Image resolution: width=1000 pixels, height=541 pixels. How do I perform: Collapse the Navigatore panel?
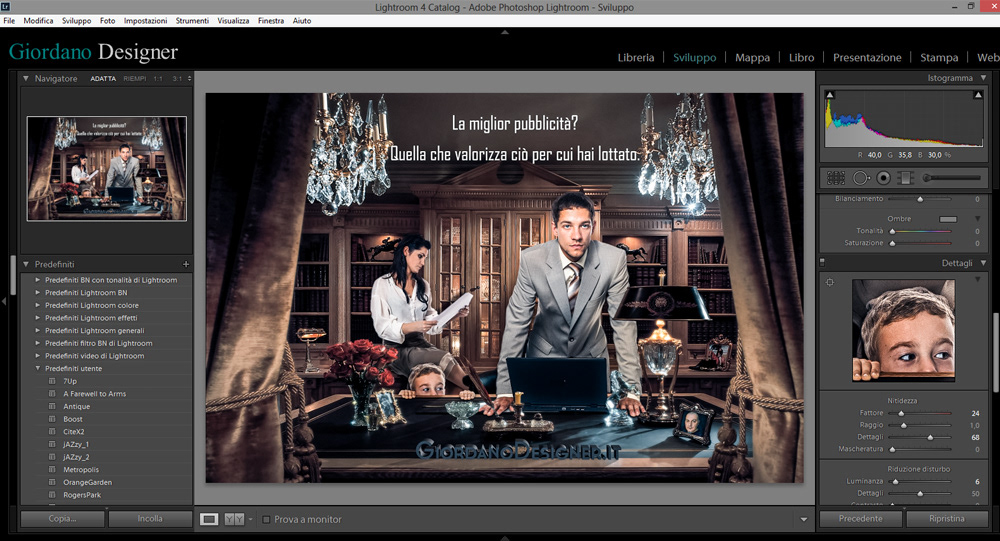click(26, 78)
